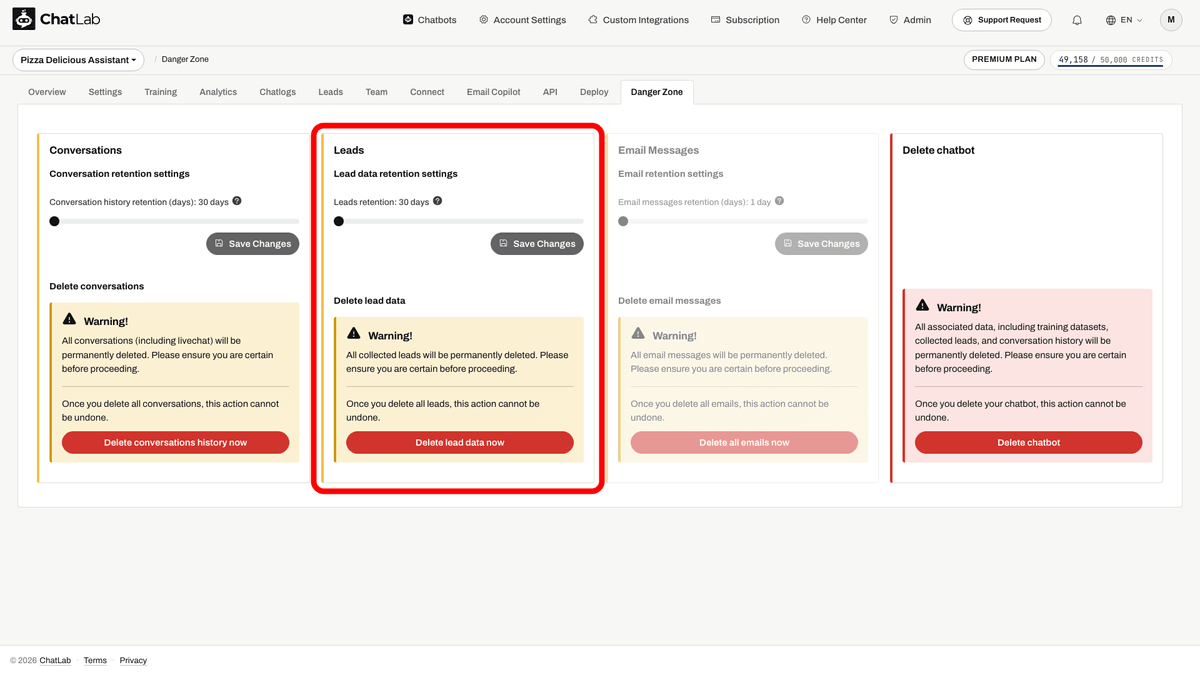Switch to the Overview tab
Viewport: 1200px width, 675px height.
click(47, 92)
